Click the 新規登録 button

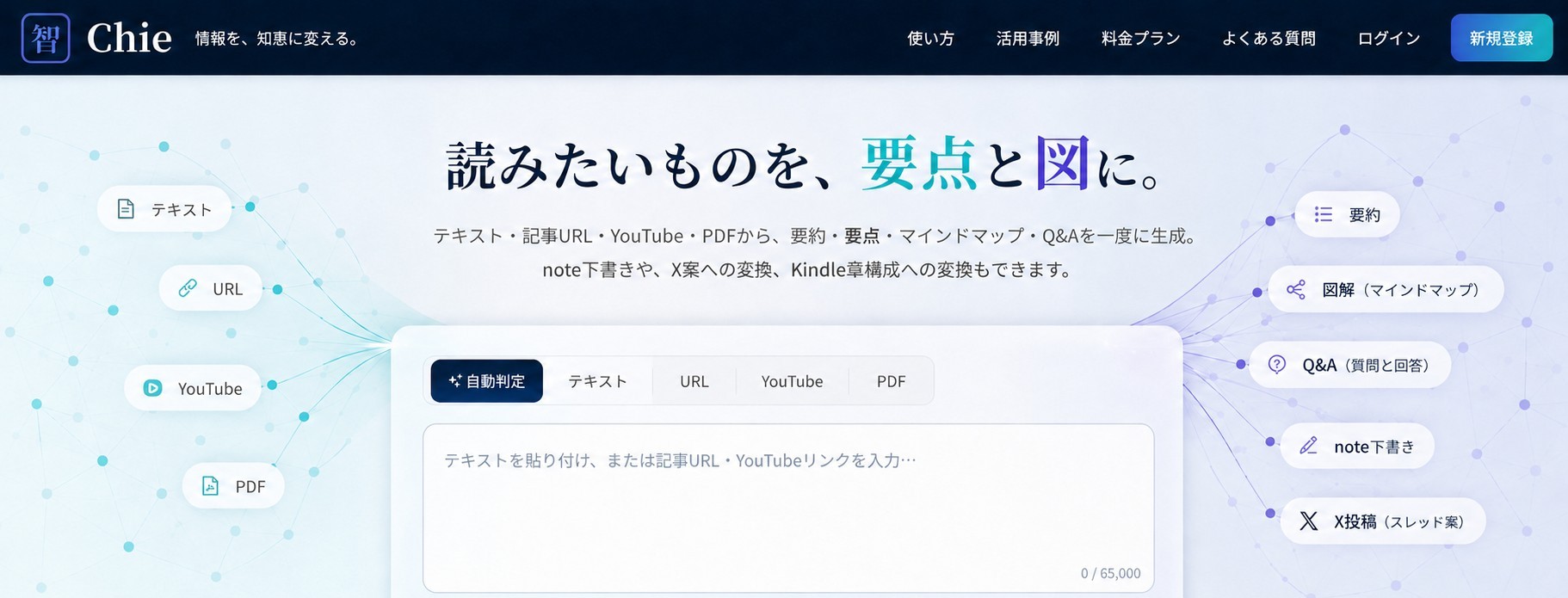click(1502, 38)
